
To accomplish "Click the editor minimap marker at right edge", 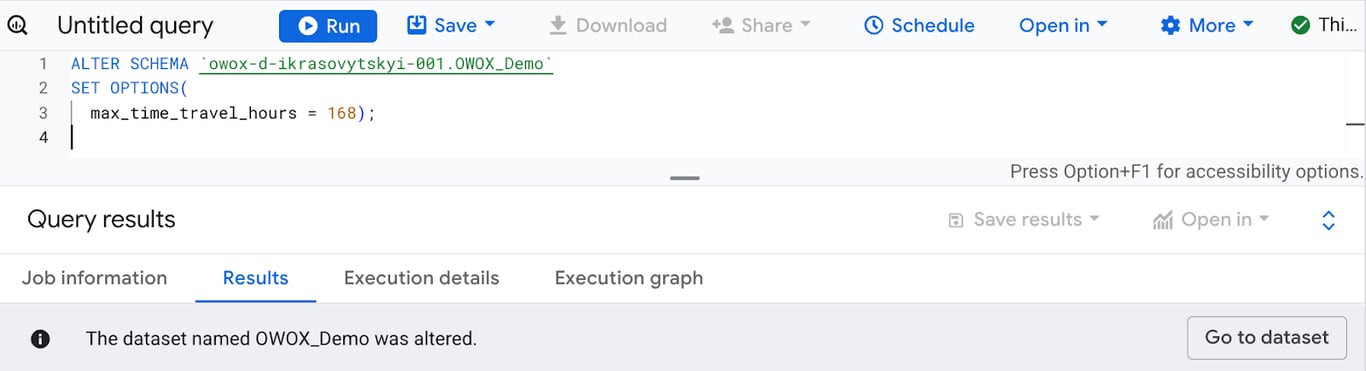I will click(1355, 124).
